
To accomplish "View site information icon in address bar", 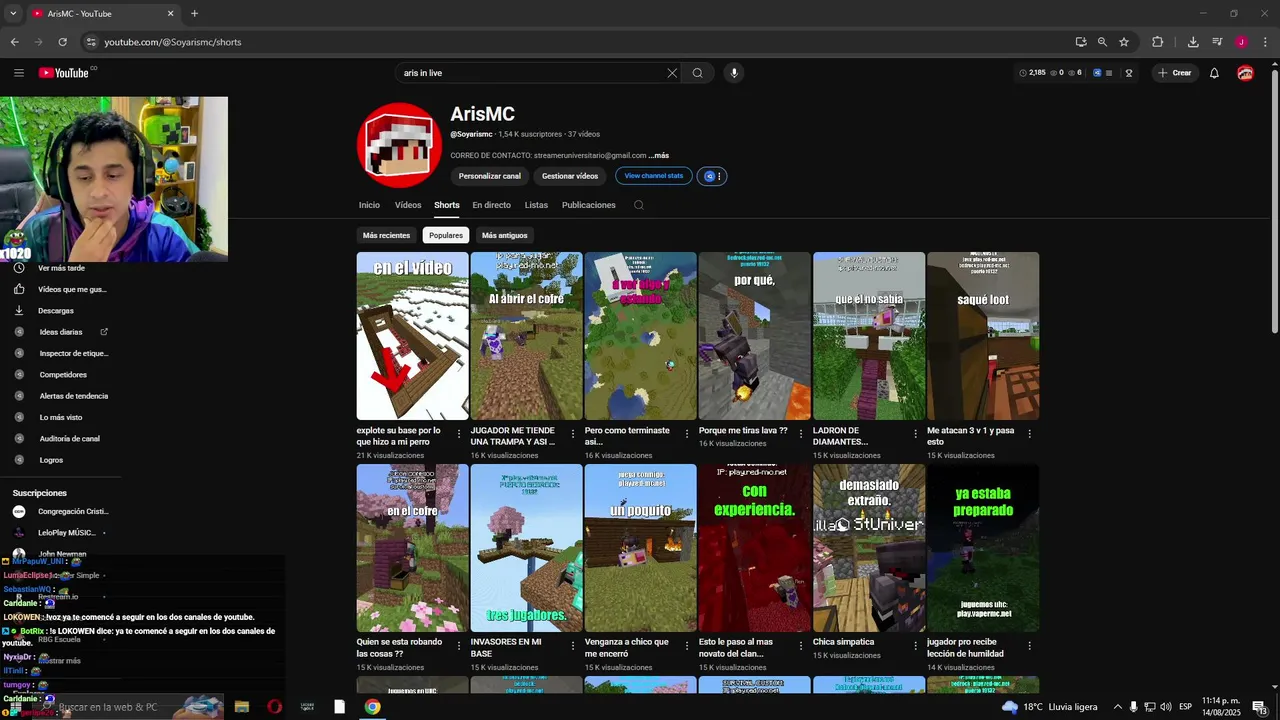I will [91, 42].
